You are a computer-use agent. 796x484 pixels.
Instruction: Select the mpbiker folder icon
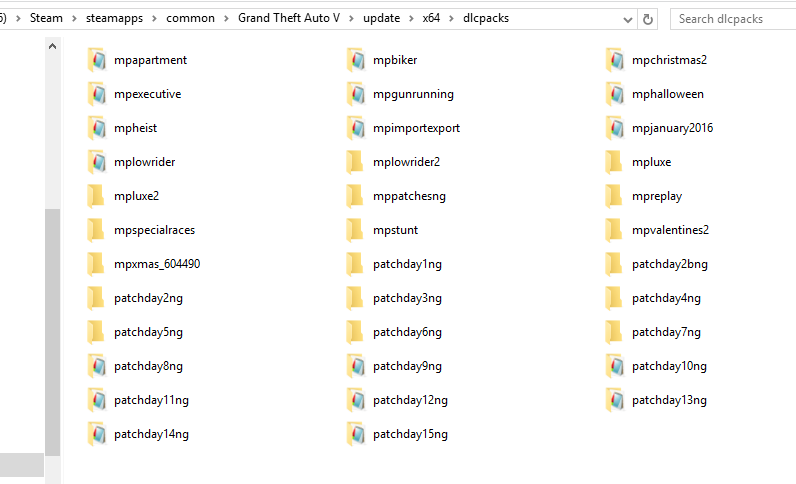click(355, 60)
